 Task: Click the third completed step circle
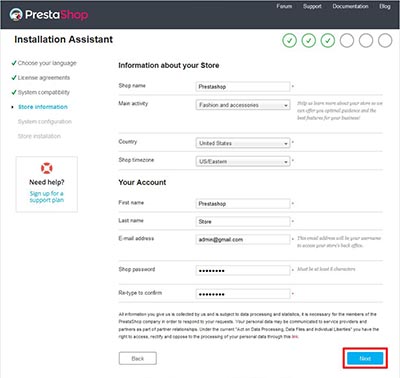click(x=328, y=40)
